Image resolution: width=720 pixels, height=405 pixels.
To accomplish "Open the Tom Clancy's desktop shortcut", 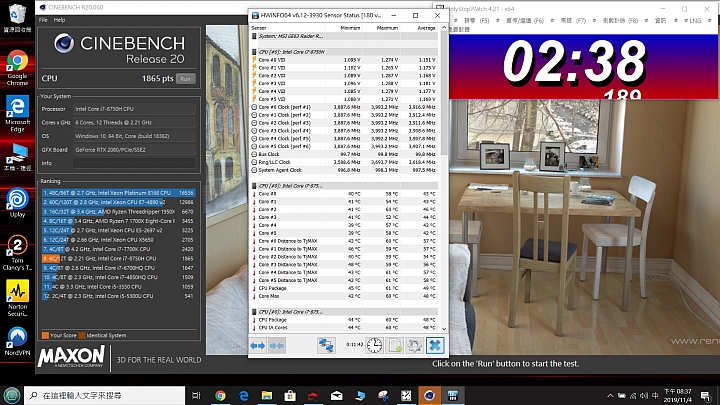I will click(17, 253).
